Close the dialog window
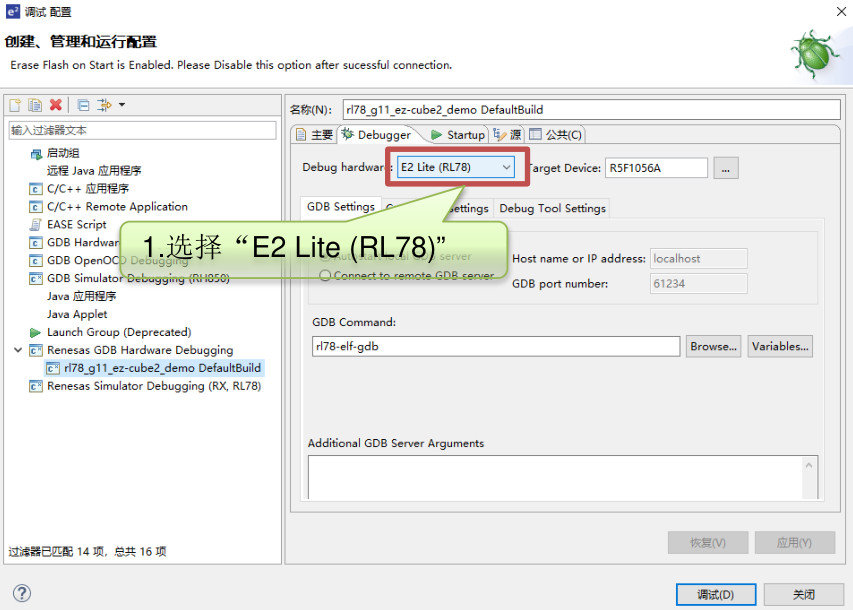Image resolution: width=853 pixels, height=610 pixels. pyautogui.click(x=841, y=11)
